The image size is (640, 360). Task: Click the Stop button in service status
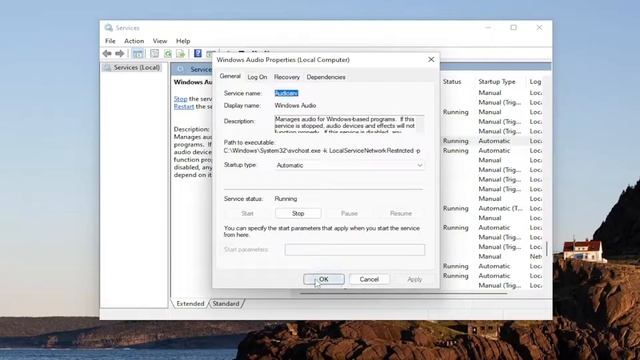[x=298, y=213]
